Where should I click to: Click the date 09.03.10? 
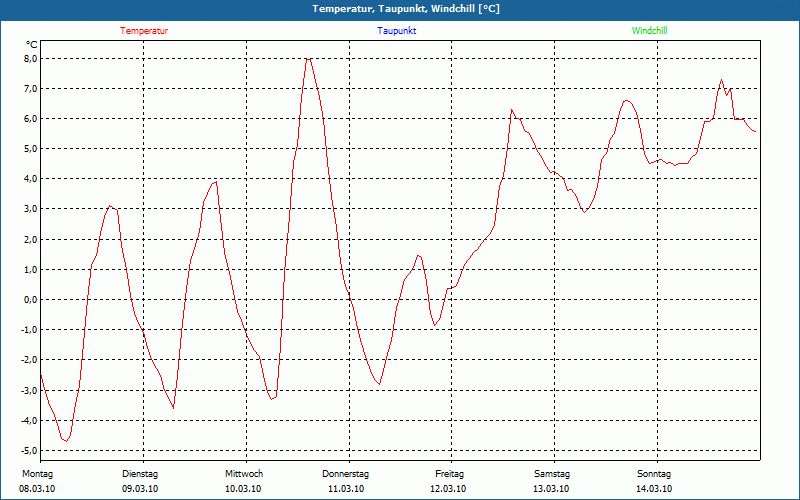(140, 489)
